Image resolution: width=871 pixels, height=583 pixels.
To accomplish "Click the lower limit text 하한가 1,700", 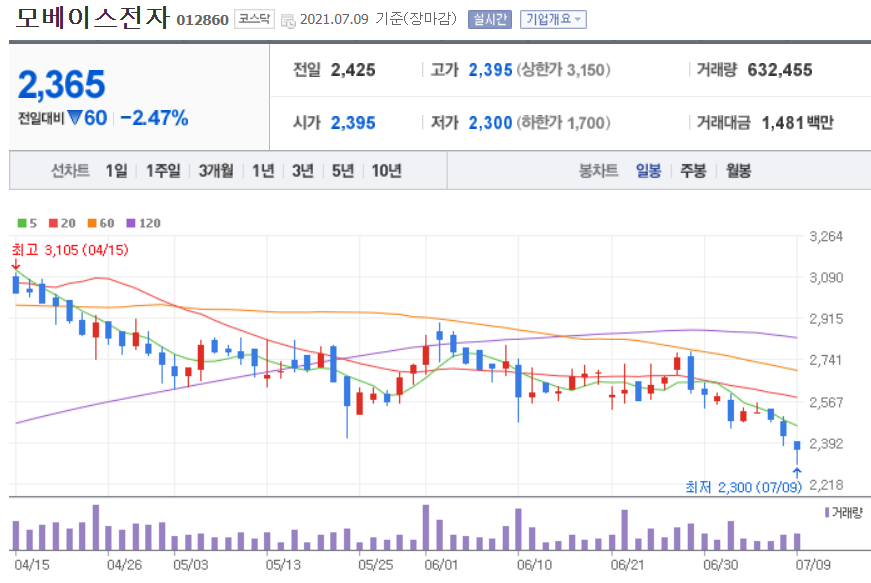I will pos(563,123).
